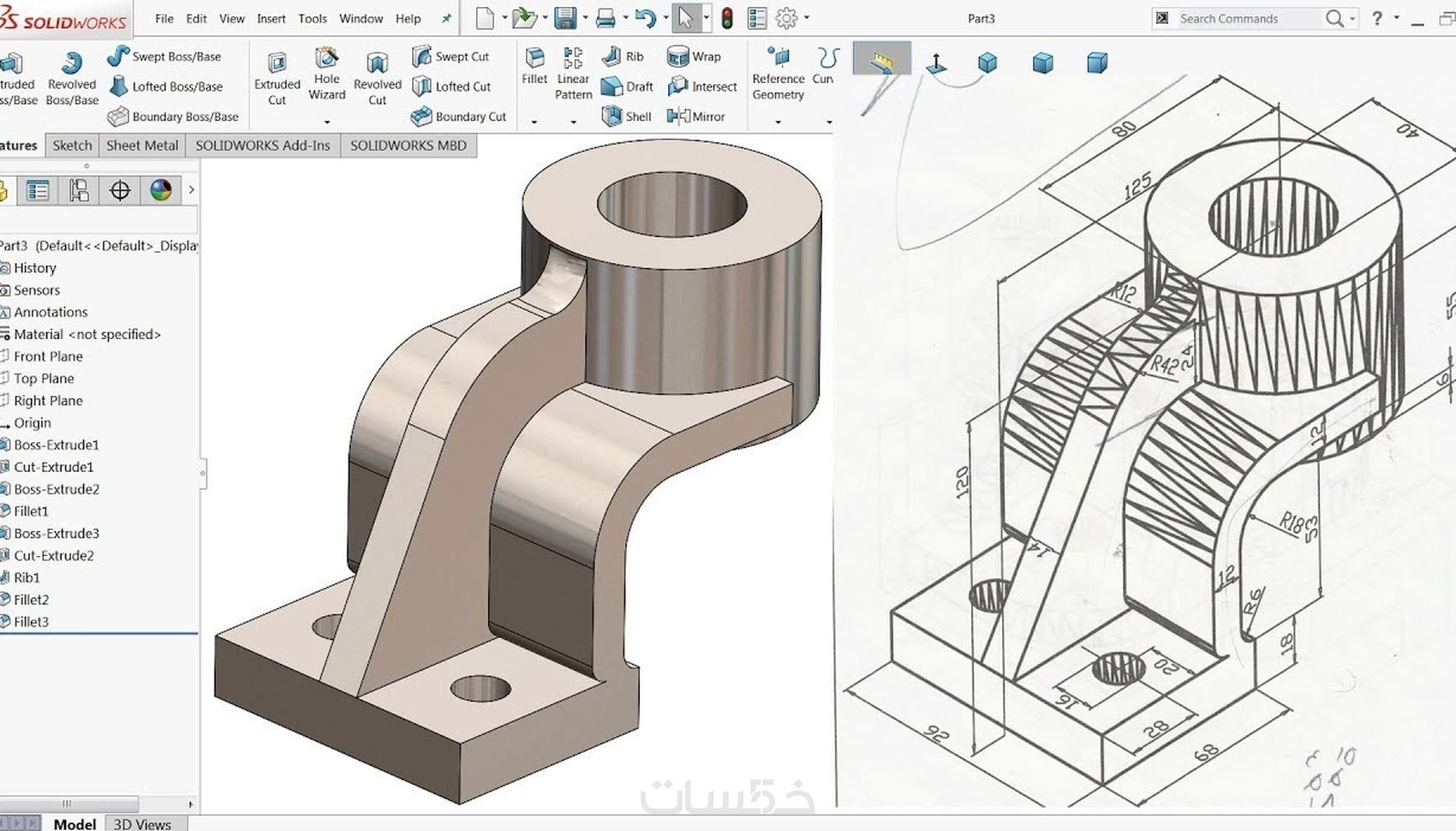Image resolution: width=1456 pixels, height=831 pixels.
Task: Open the Hole Wizard tool
Action: (x=327, y=74)
